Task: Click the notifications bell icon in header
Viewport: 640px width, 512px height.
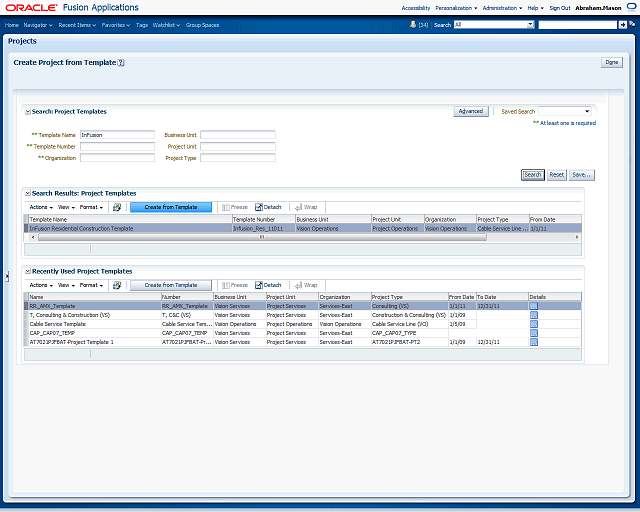Action: click(411, 24)
